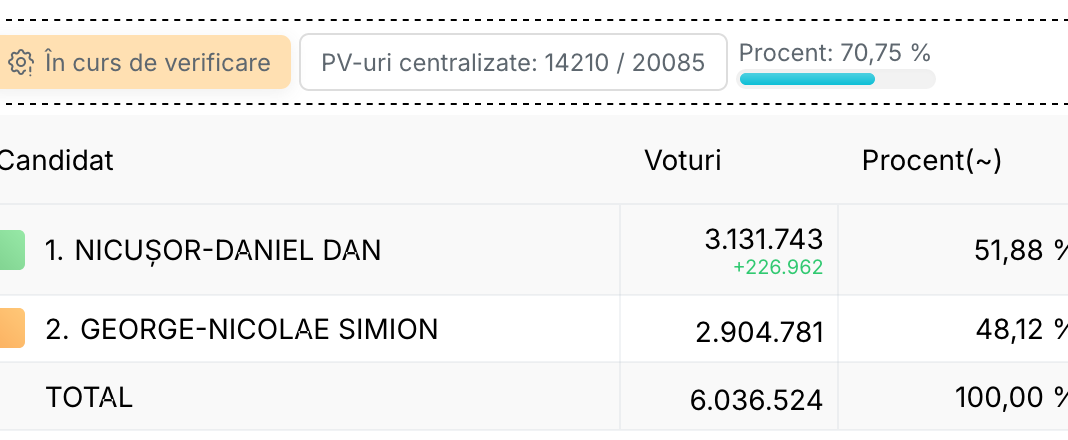This screenshot has width=1068, height=440.
Task: Click the 51,88 % percentage cell
Action: coord(1021,251)
